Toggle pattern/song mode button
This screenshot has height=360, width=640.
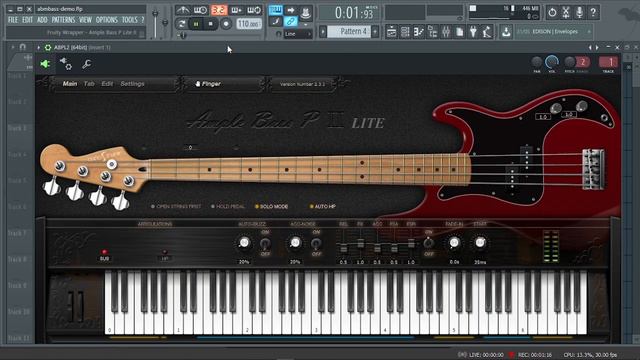tap(182, 24)
